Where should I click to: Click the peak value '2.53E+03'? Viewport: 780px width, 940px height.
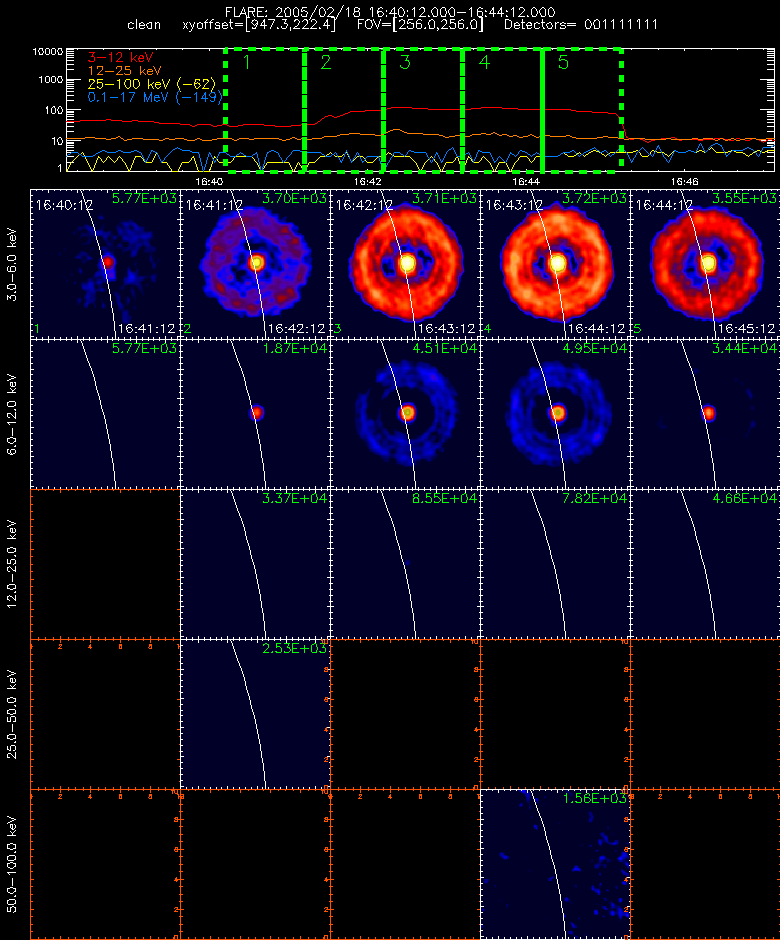tap(294, 649)
